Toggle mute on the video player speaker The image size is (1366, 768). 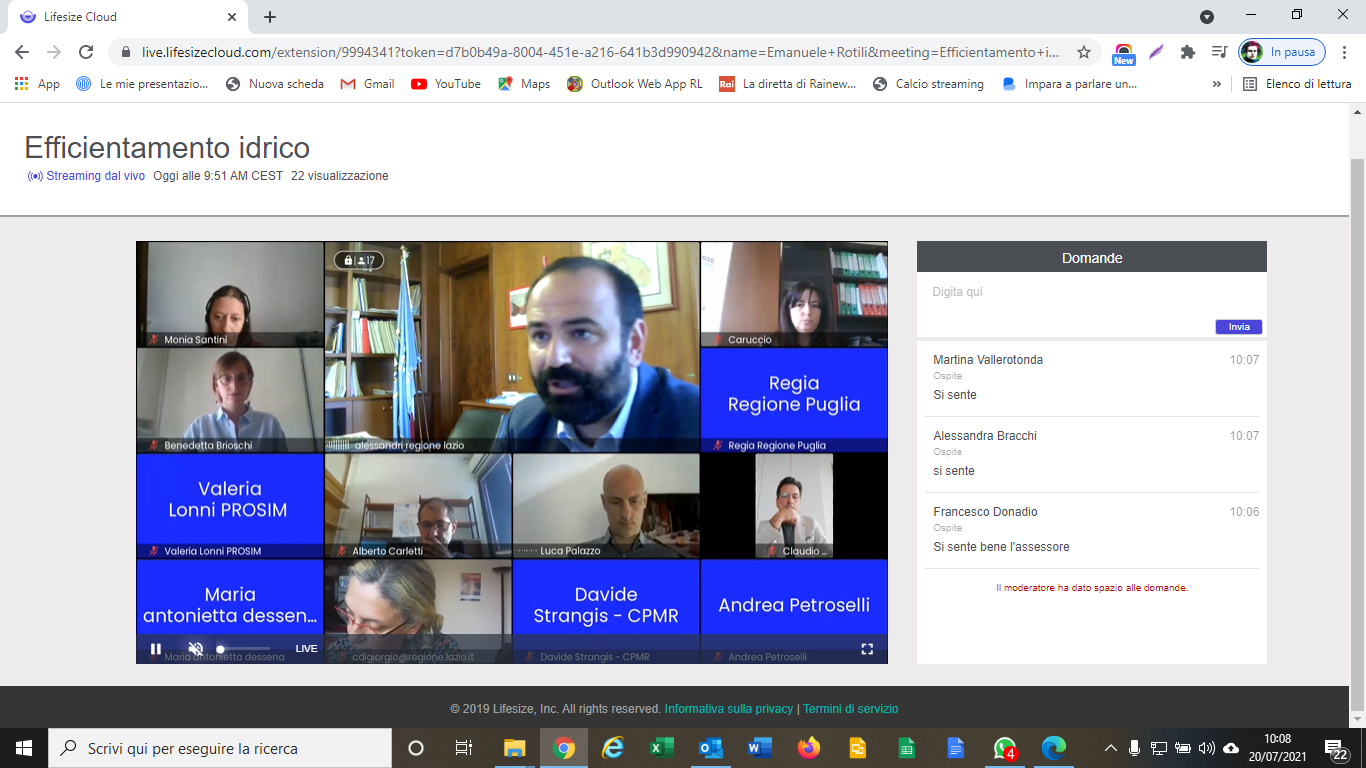196,649
